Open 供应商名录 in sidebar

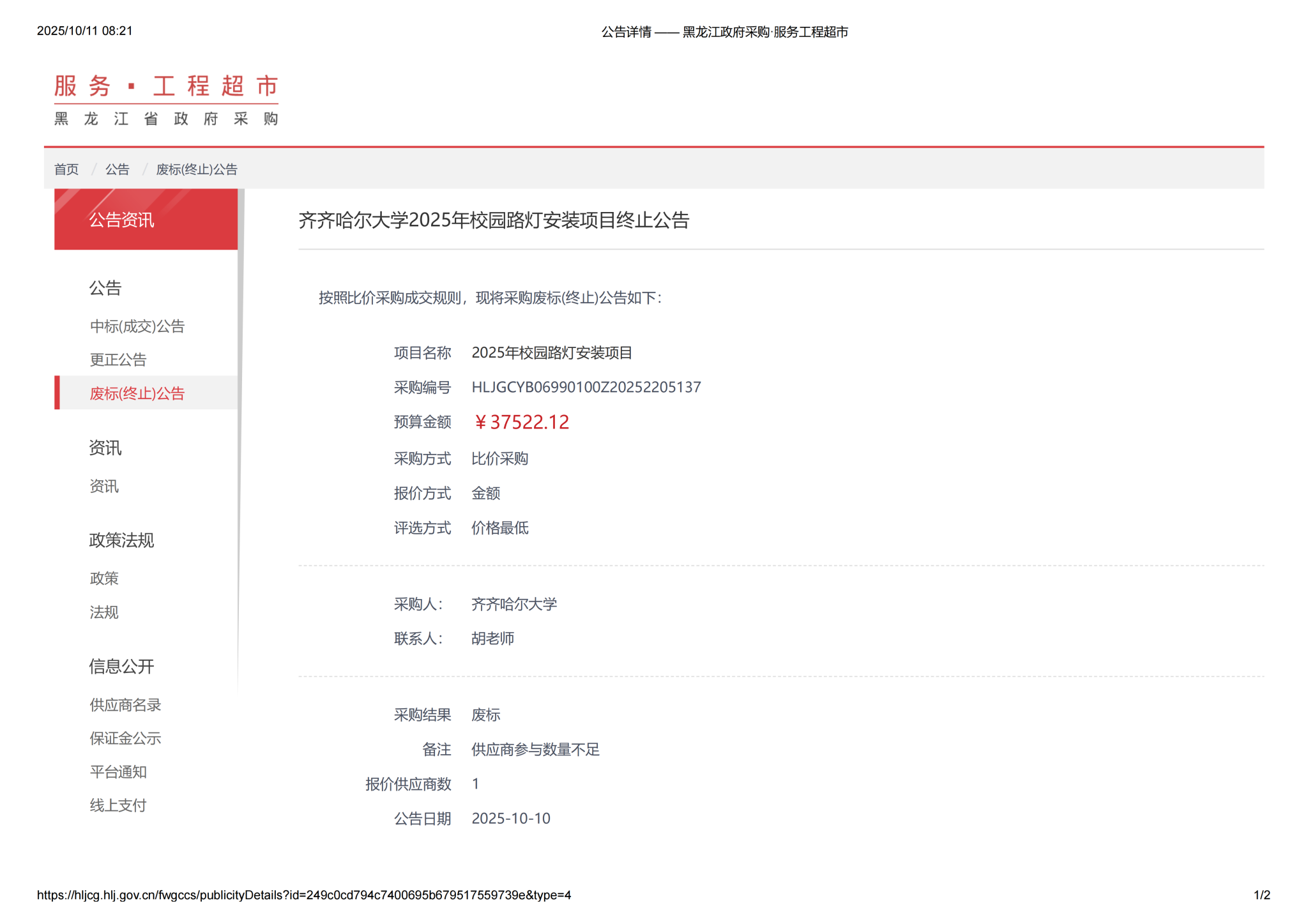tap(125, 705)
